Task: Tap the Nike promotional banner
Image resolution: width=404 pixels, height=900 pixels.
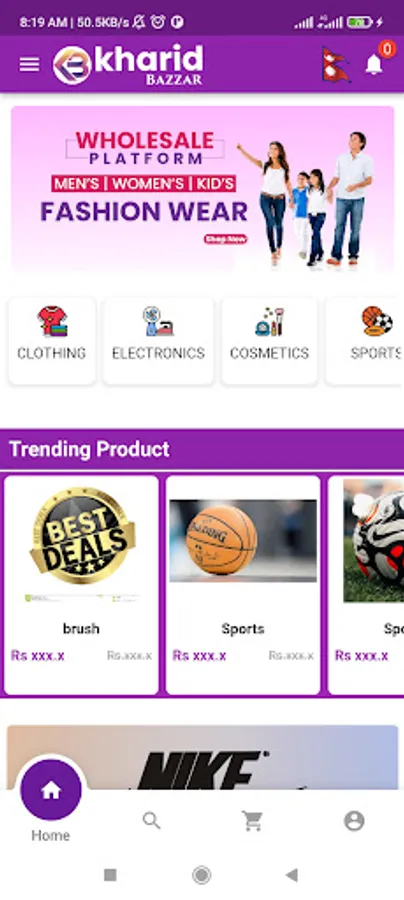Action: (203, 758)
